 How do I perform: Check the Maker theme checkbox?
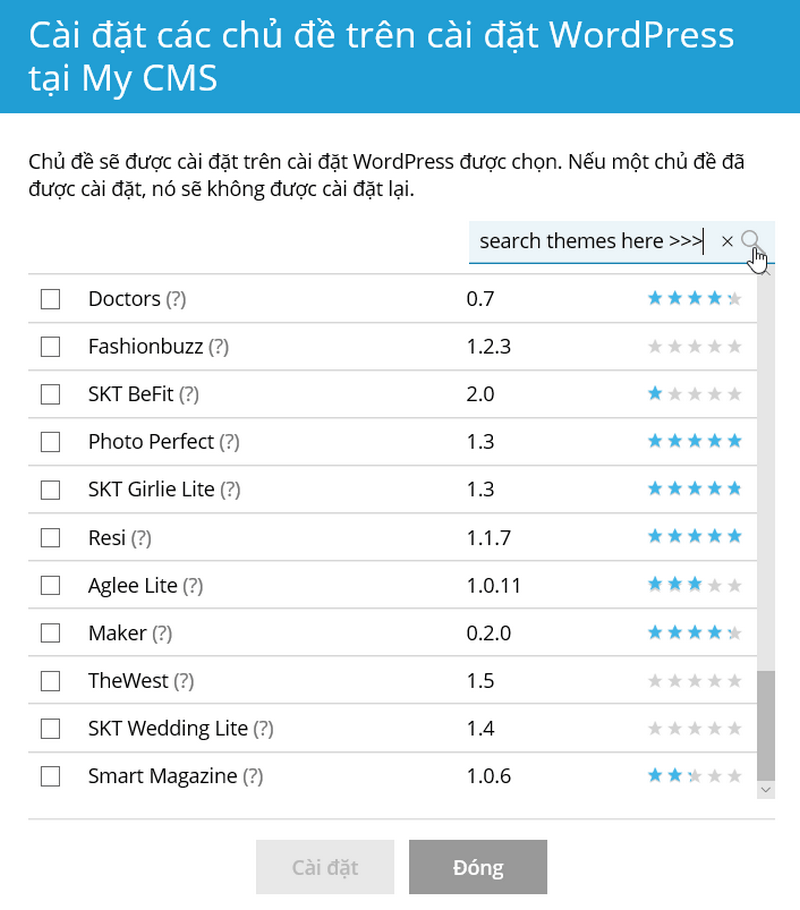tap(50, 633)
